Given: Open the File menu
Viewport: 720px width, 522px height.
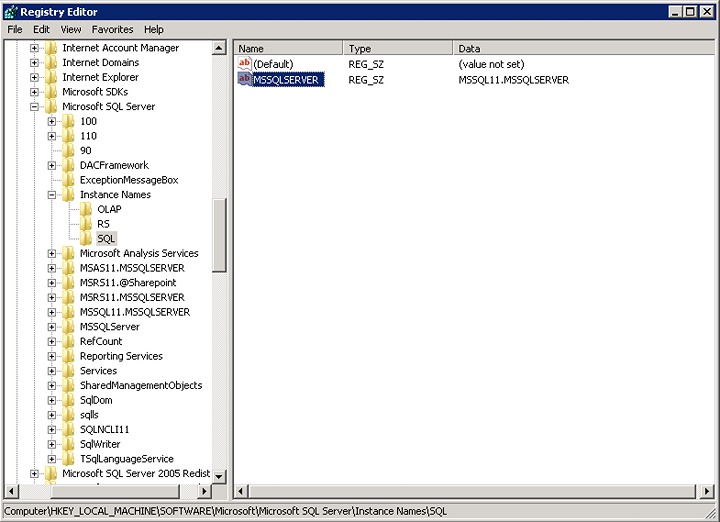Looking at the screenshot, I should point(15,30).
